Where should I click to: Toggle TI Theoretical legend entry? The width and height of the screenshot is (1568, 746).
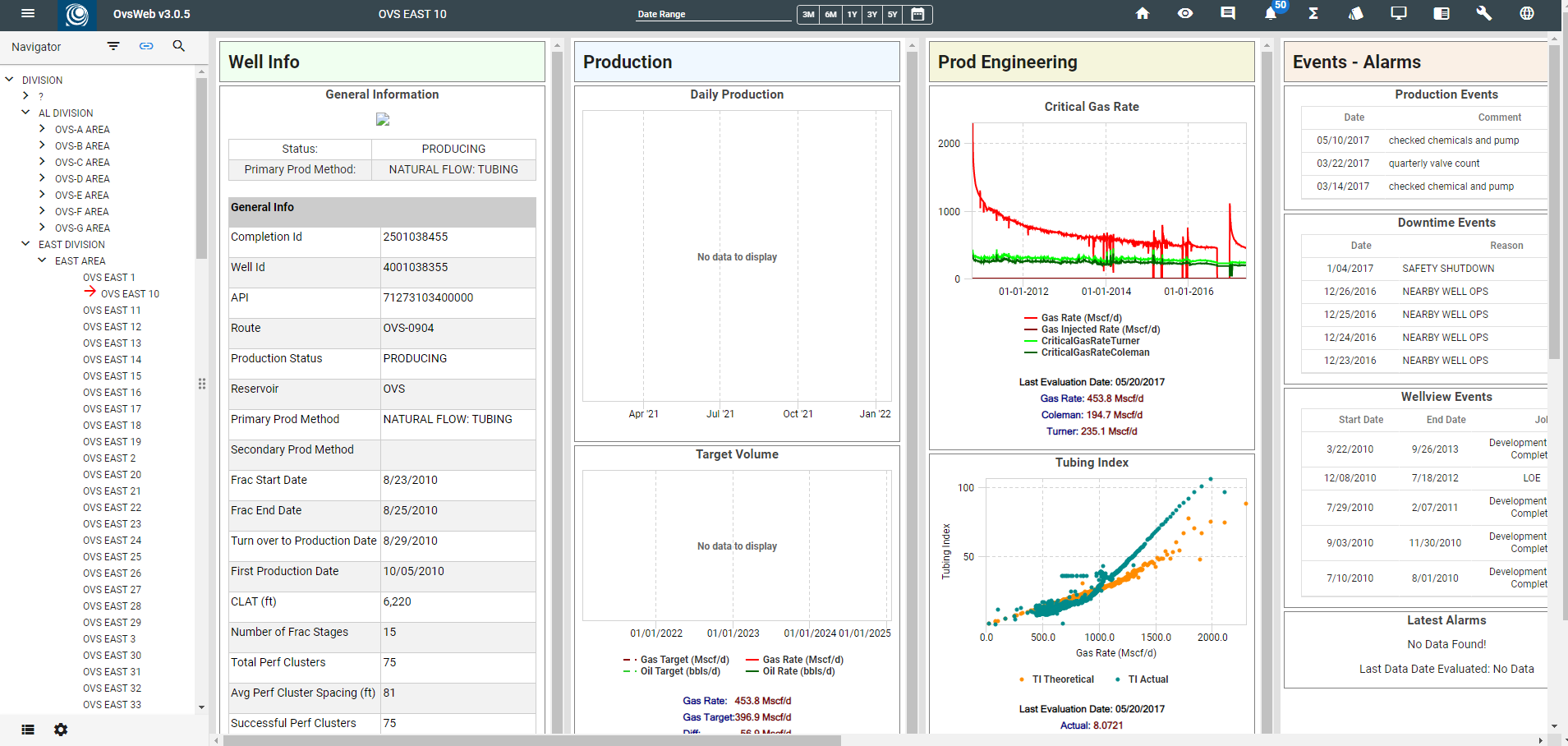coord(1056,679)
